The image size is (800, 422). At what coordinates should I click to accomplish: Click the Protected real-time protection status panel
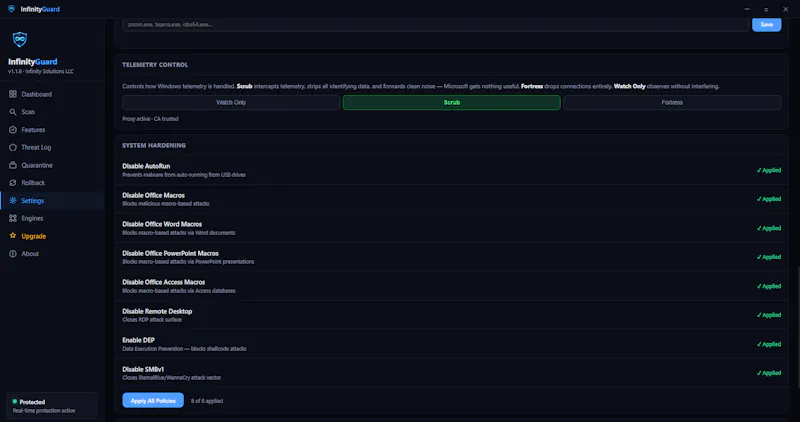[52, 406]
